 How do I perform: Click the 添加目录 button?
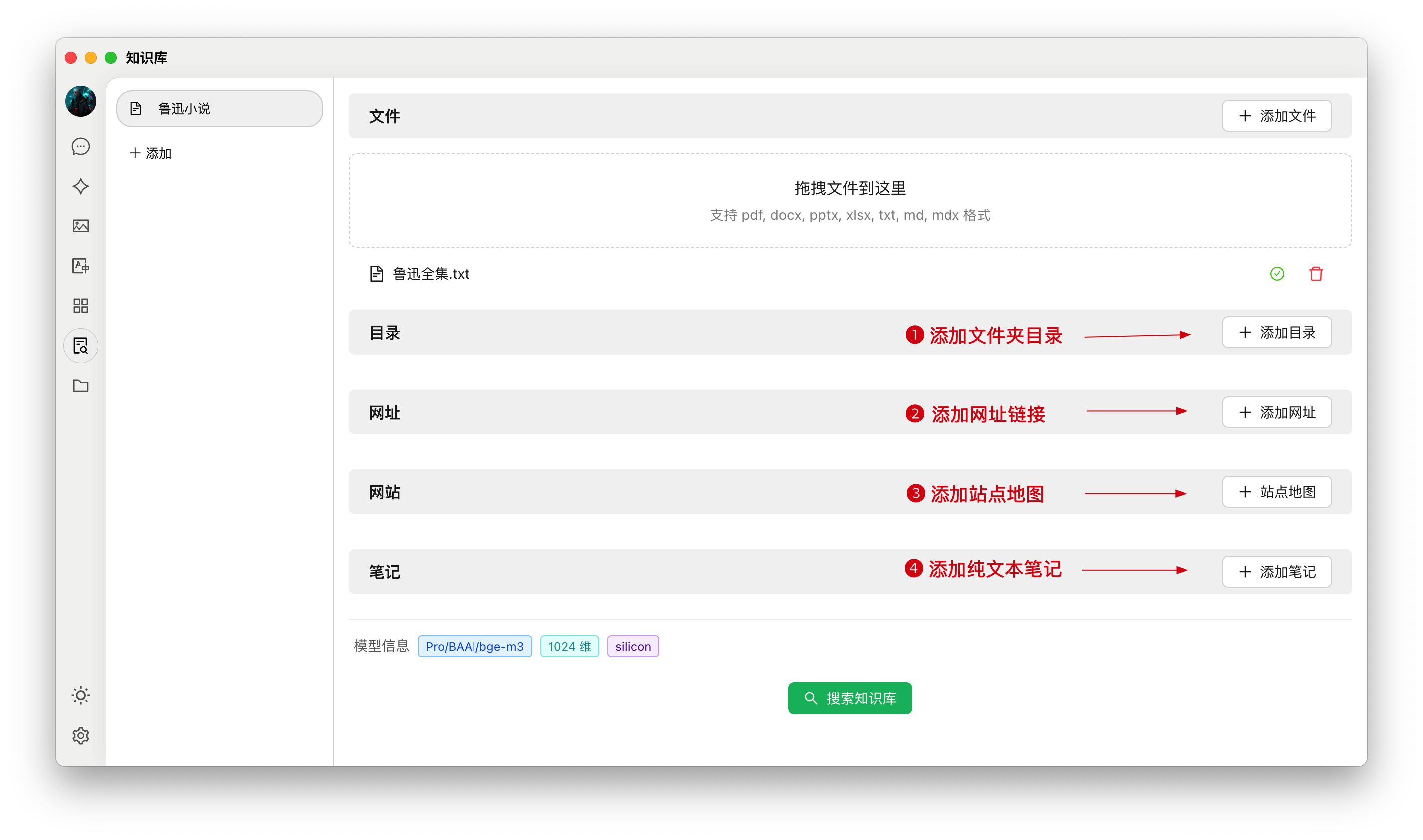click(1276, 332)
